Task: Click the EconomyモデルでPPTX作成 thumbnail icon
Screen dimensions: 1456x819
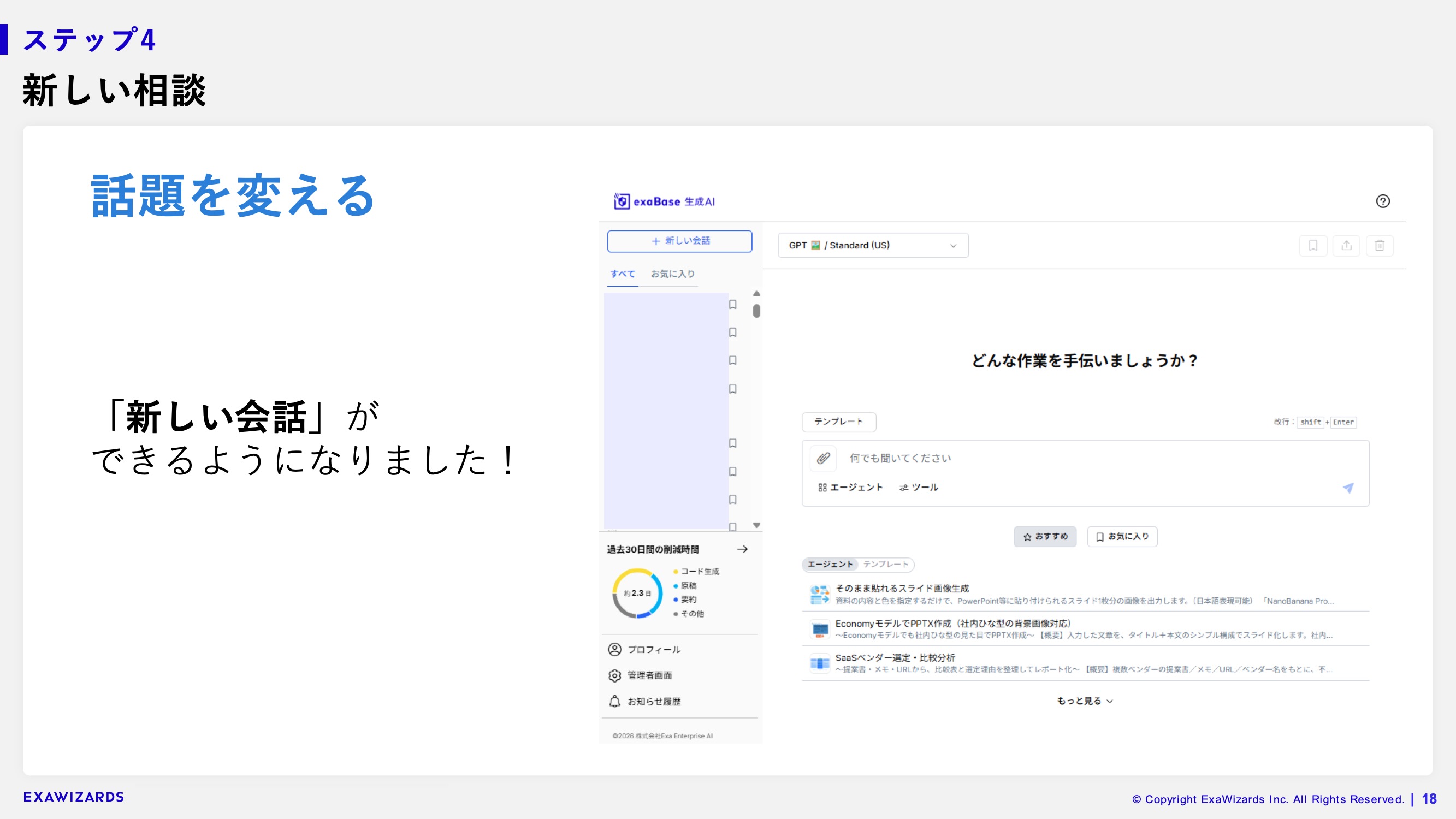Action: 820,629
